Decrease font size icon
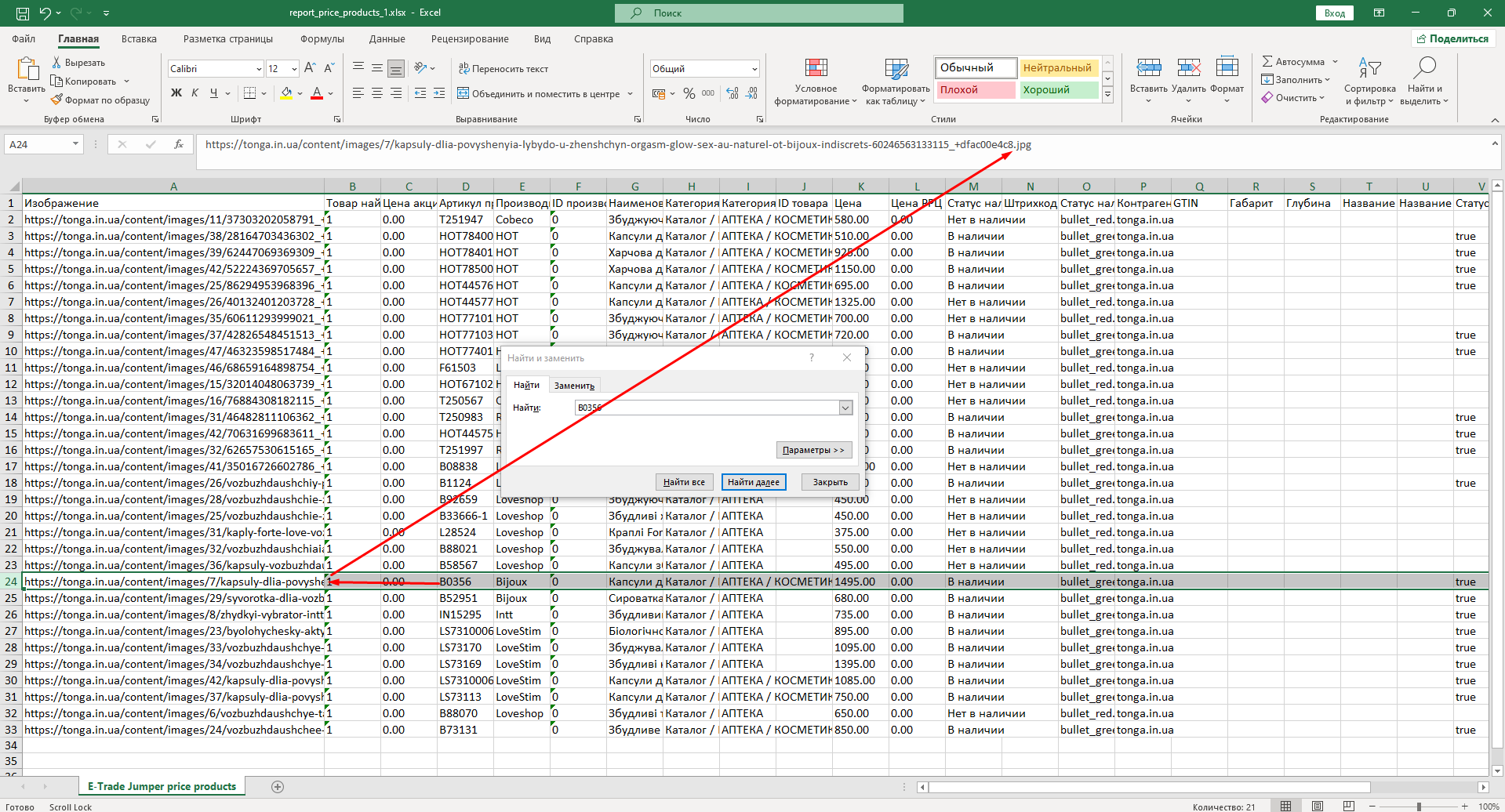The height and width of the screenshot is (812, 1505). pos(329,68)
